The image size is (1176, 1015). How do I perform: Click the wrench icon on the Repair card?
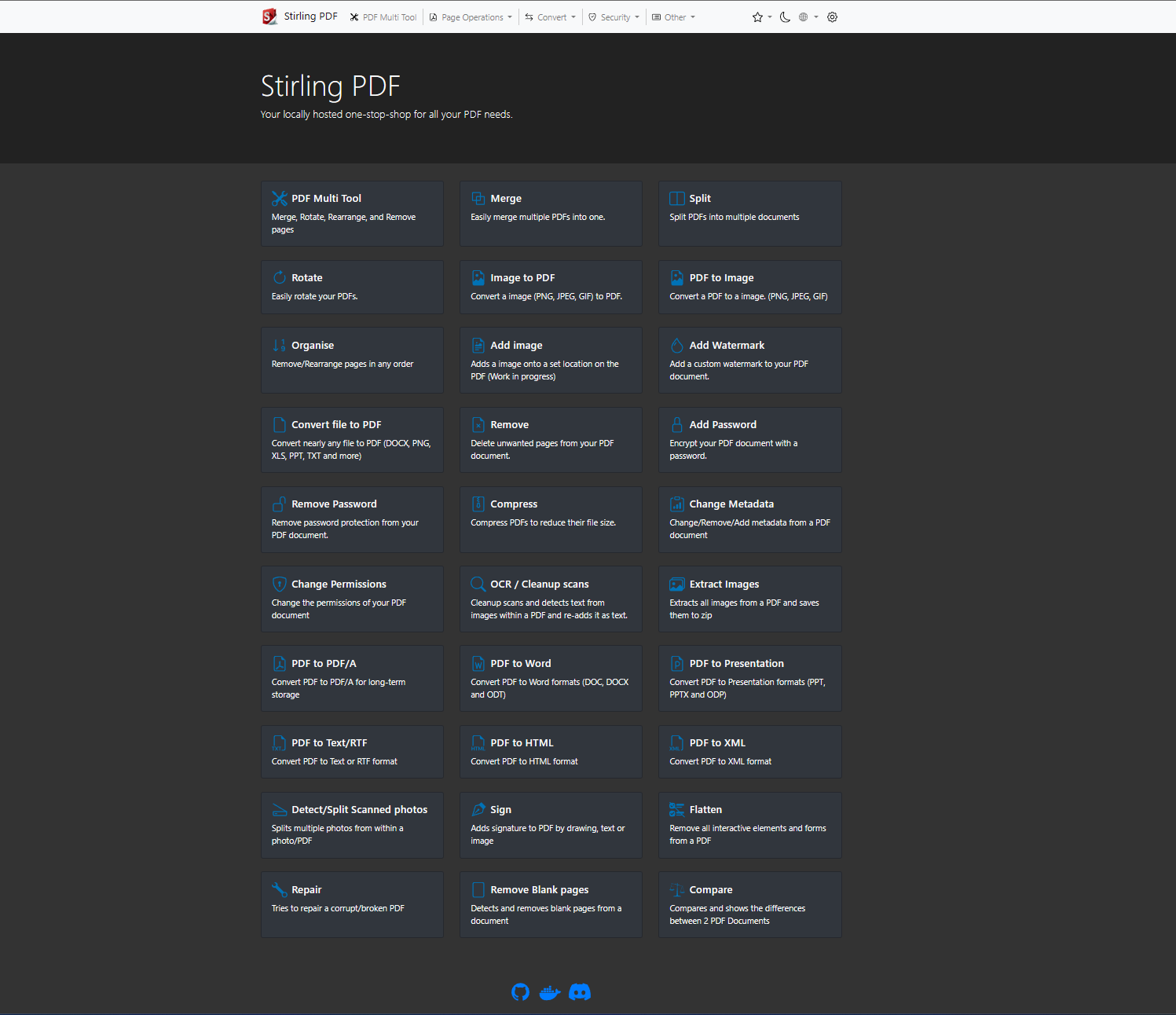pyautogui.click(x=280, y=890)
